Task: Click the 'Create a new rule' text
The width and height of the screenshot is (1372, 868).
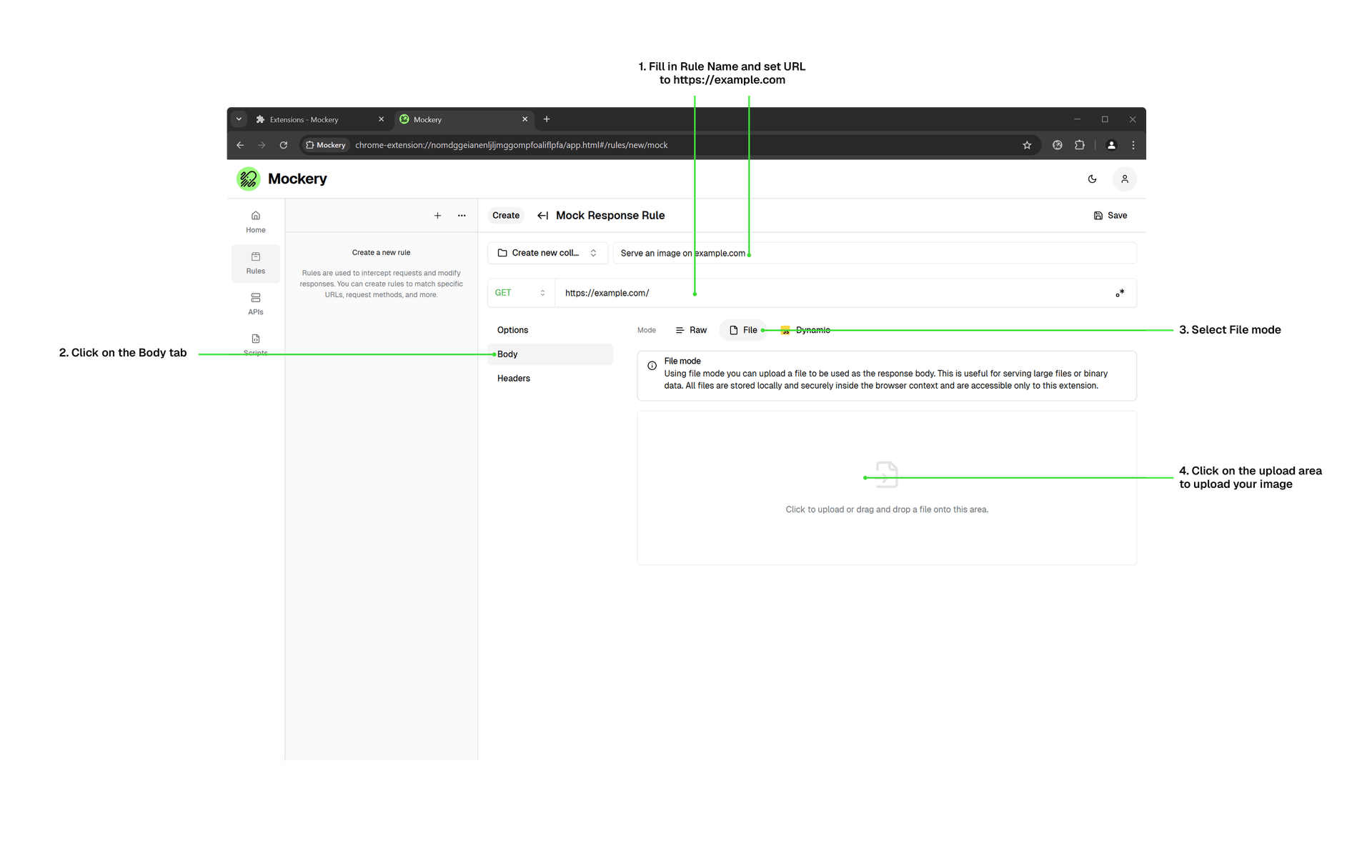Action: (381, 253)
